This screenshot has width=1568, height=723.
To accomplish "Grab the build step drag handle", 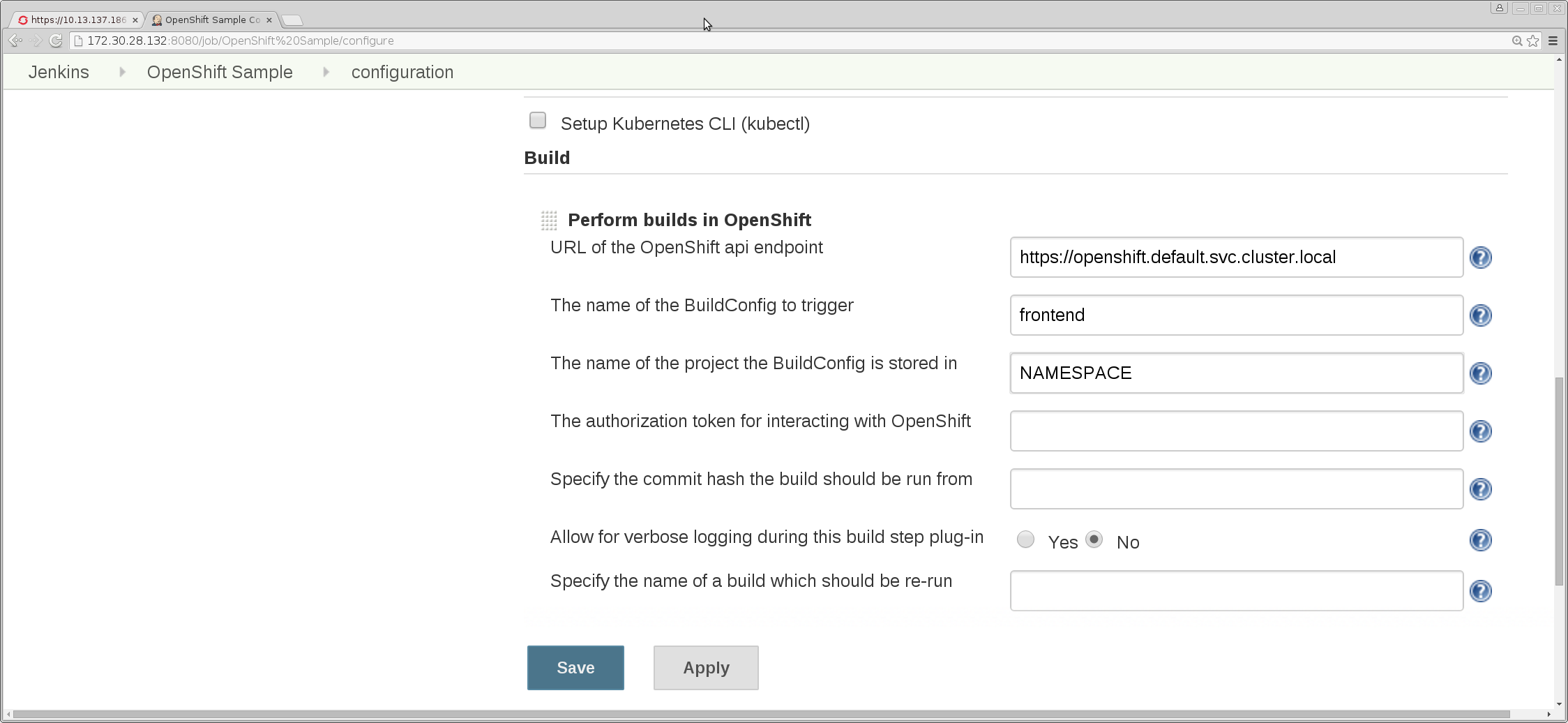I will [x=549, y=221].
